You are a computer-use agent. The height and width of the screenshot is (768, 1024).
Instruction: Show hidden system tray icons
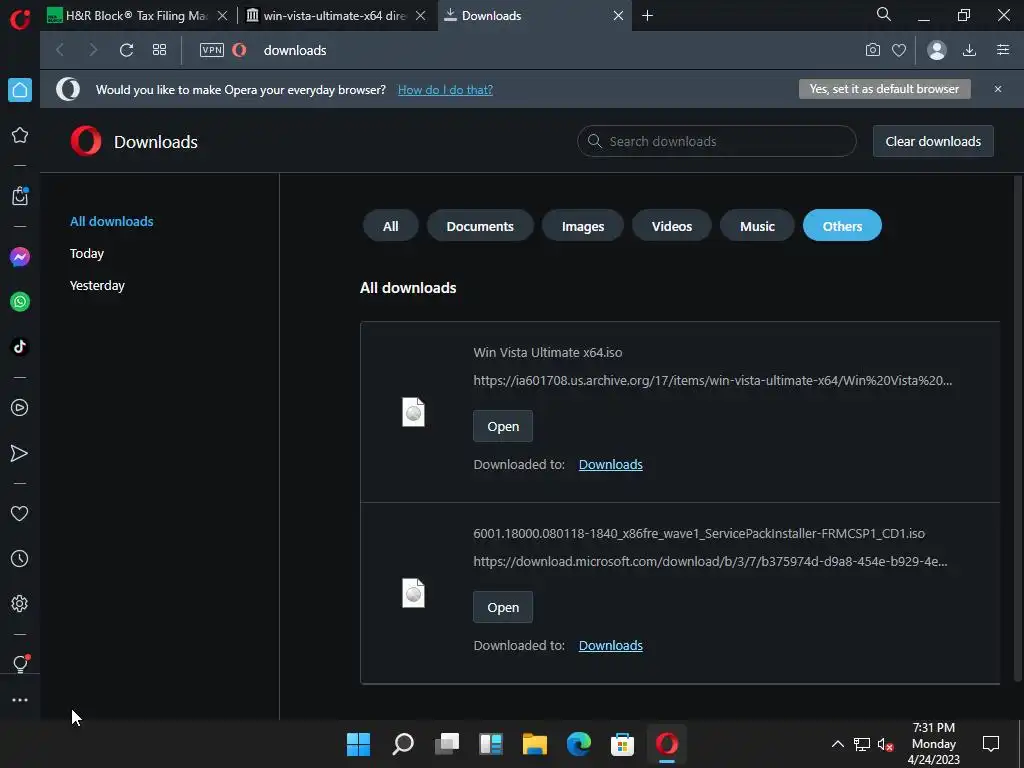click(837, 744)
